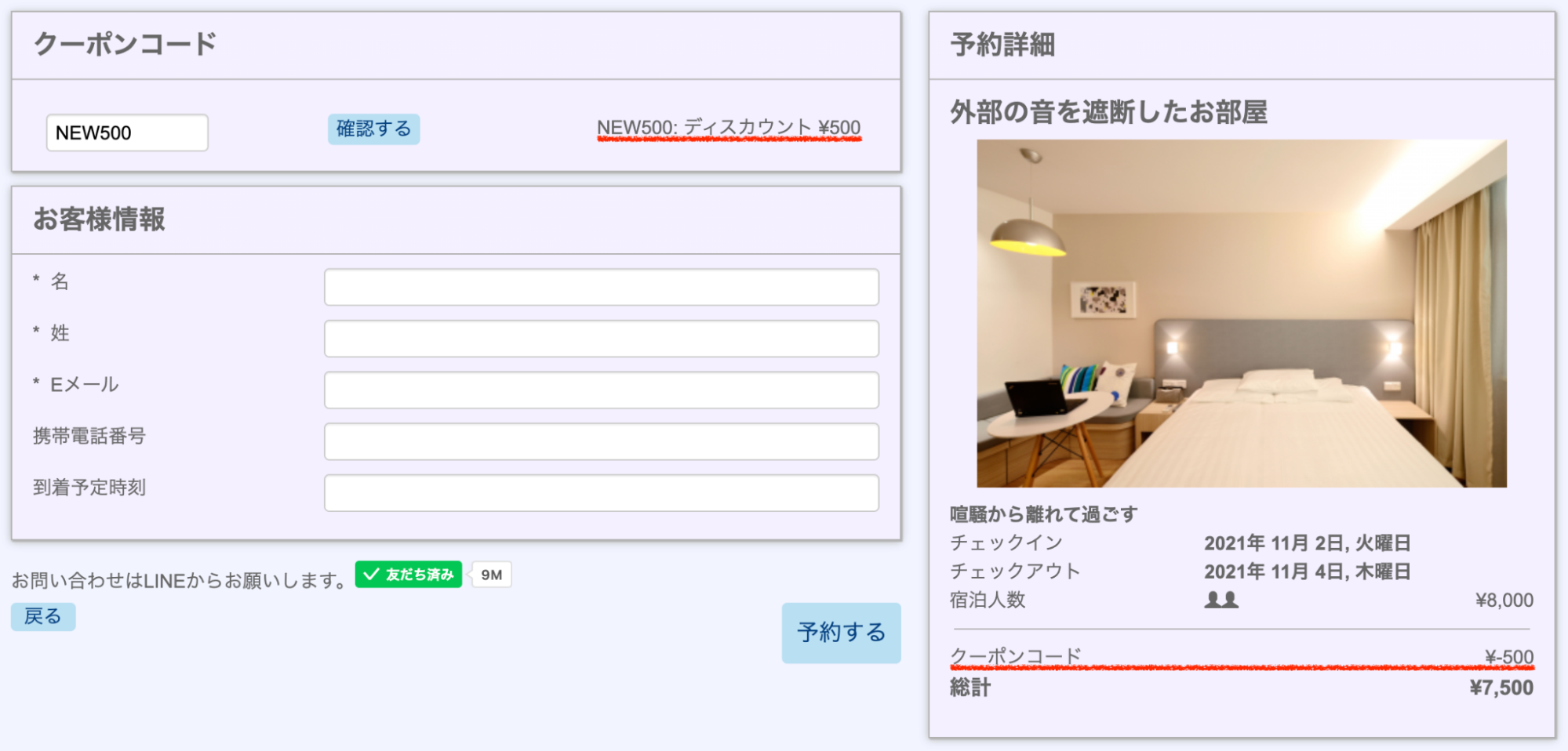Viewport: 1568px width, 751px height.
Task: Click the Eメール email input field
Action: (601, 390)
